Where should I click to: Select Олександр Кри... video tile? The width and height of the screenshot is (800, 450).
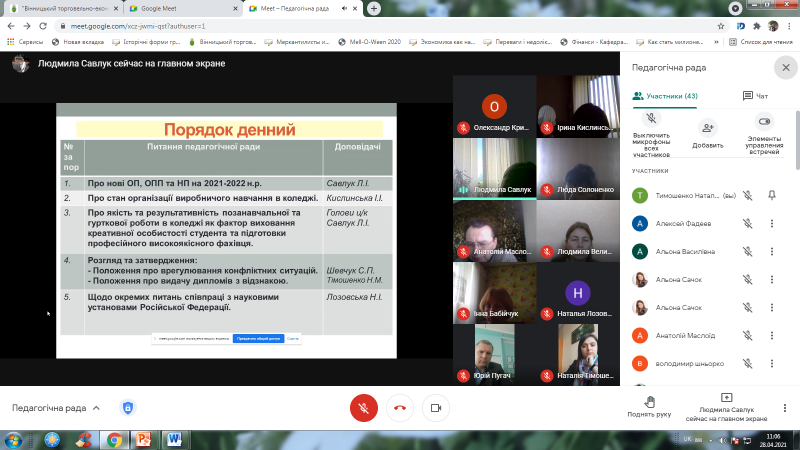tap(494, 107)
